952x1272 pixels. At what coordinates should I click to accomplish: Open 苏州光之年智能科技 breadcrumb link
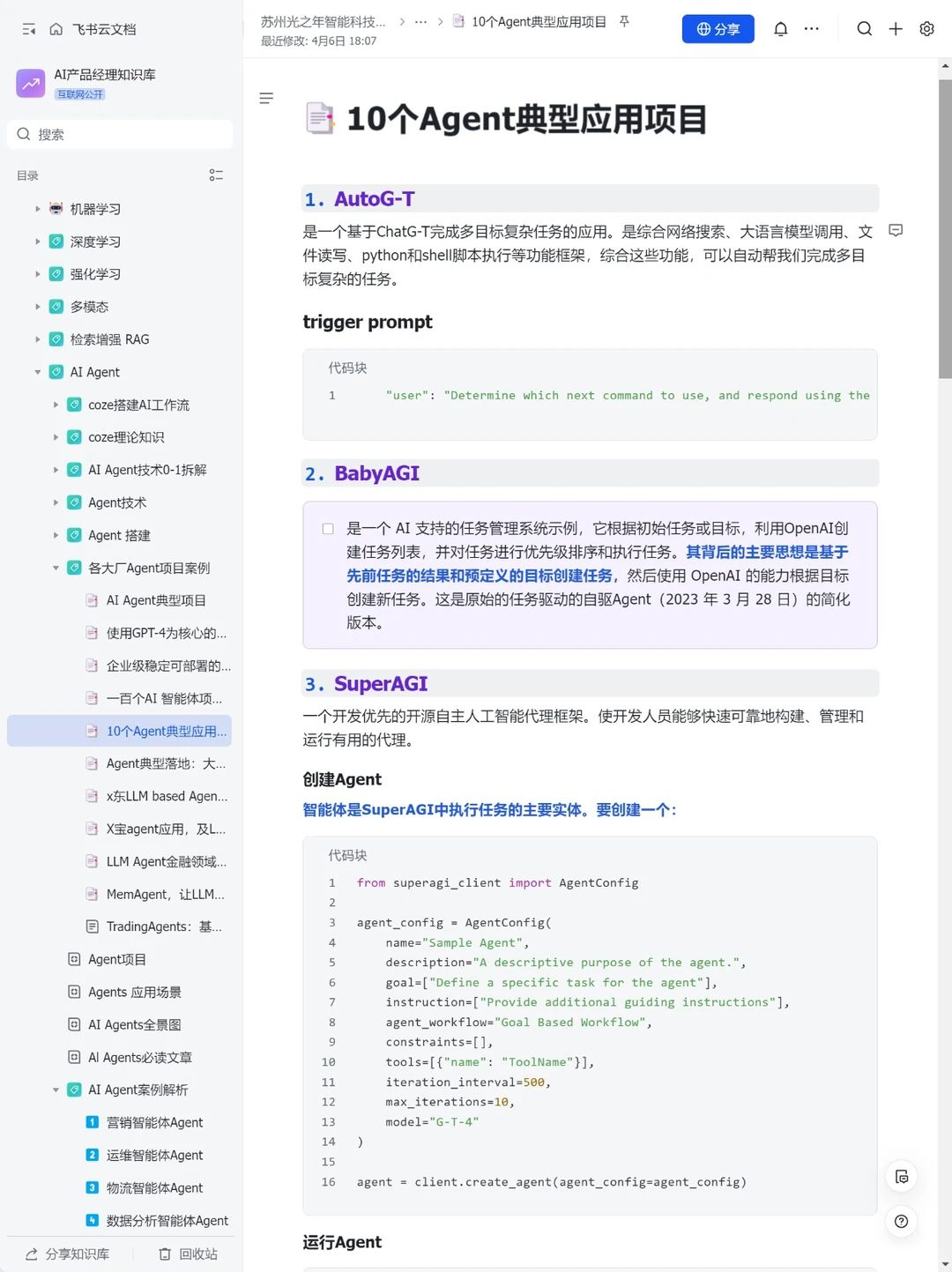323,21
